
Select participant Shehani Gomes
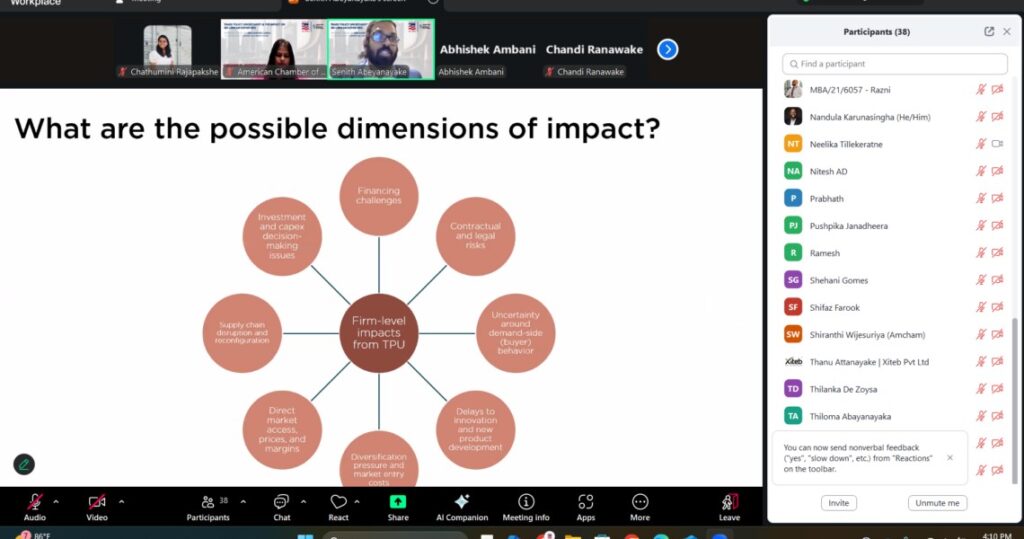point(893,280)
